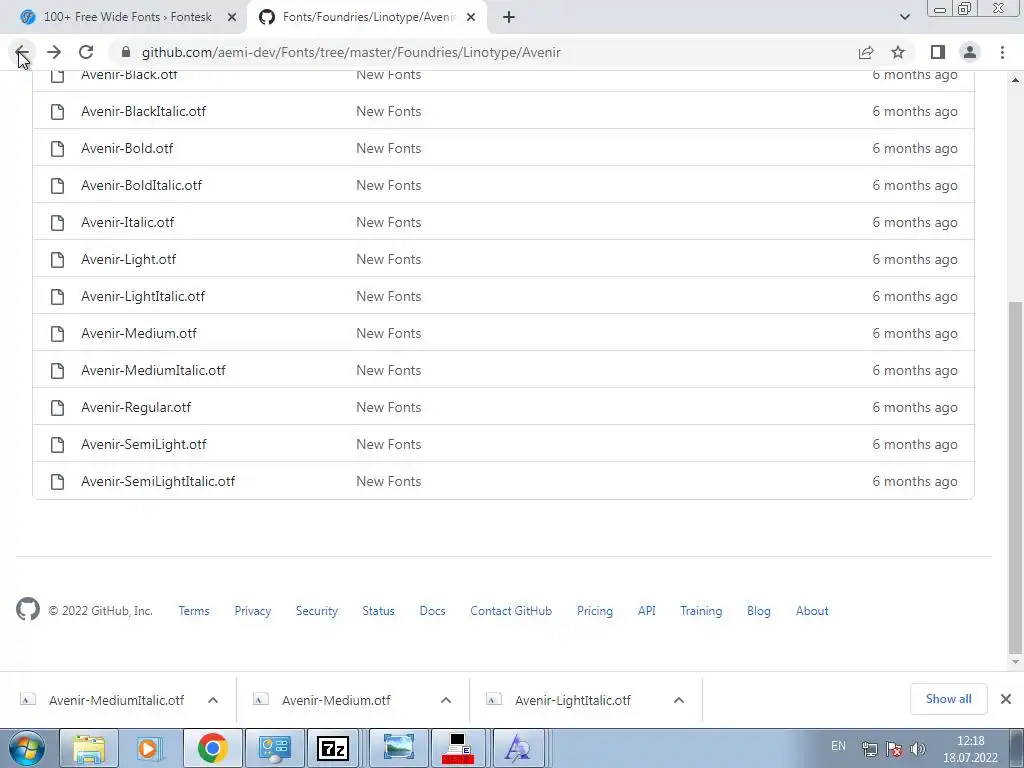The image size is (1024, 768).
Task: Open the Blog footer link
Action: pyautogui.click(x=759, y=611)
